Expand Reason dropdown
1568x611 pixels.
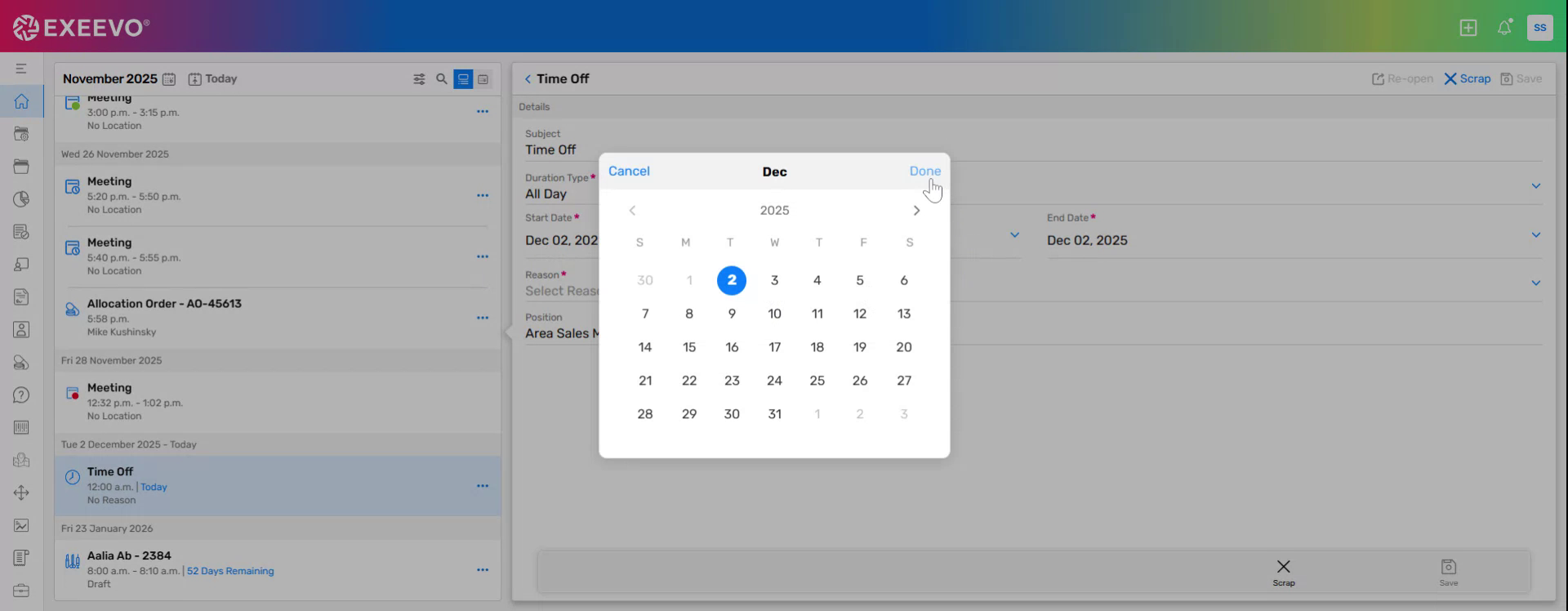(1535, 283)
